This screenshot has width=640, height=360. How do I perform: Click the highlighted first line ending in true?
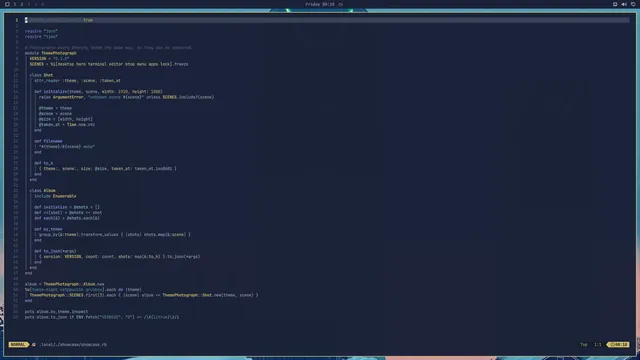[327, 20]
